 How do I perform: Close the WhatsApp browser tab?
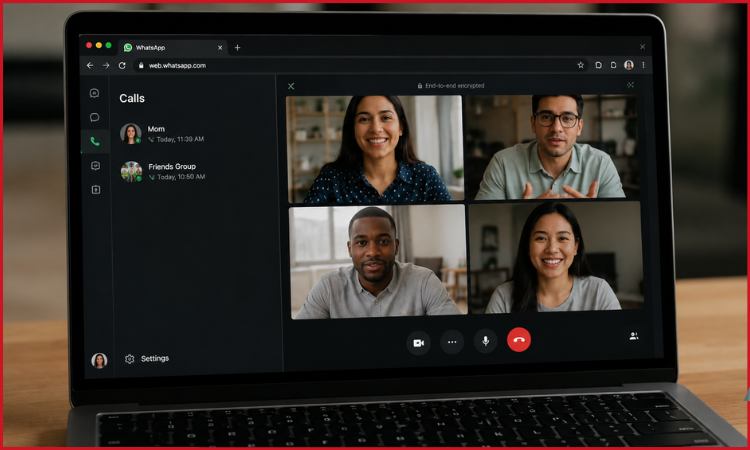220,47
